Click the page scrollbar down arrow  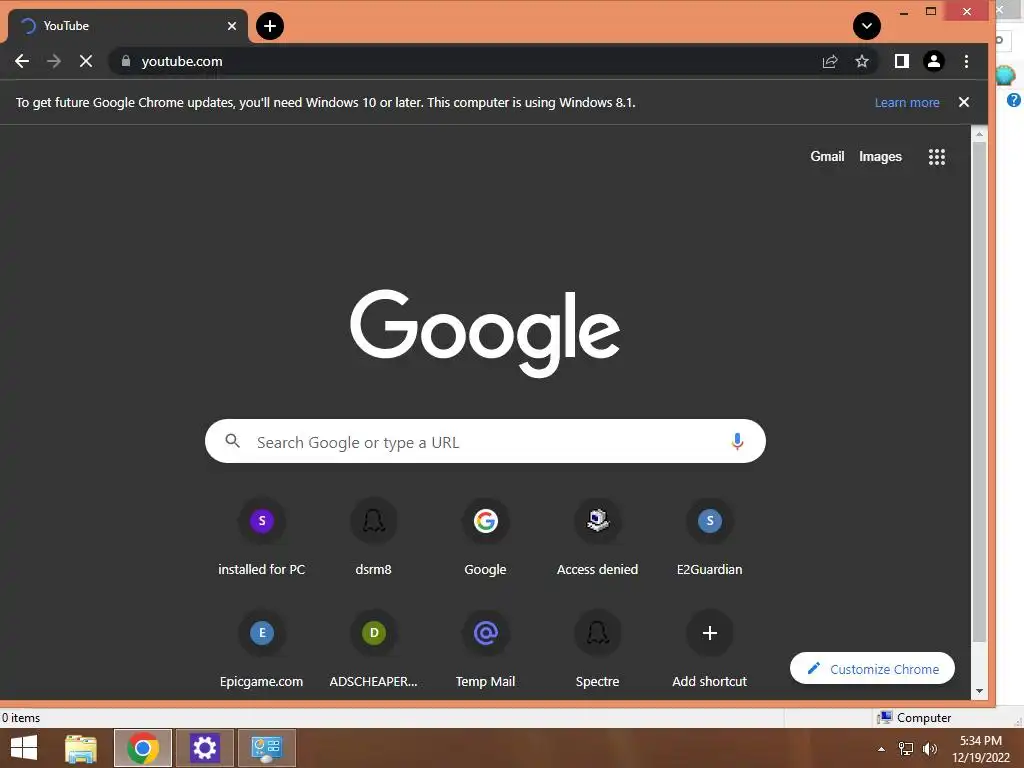pyautogui.click(x=979, y=691)
